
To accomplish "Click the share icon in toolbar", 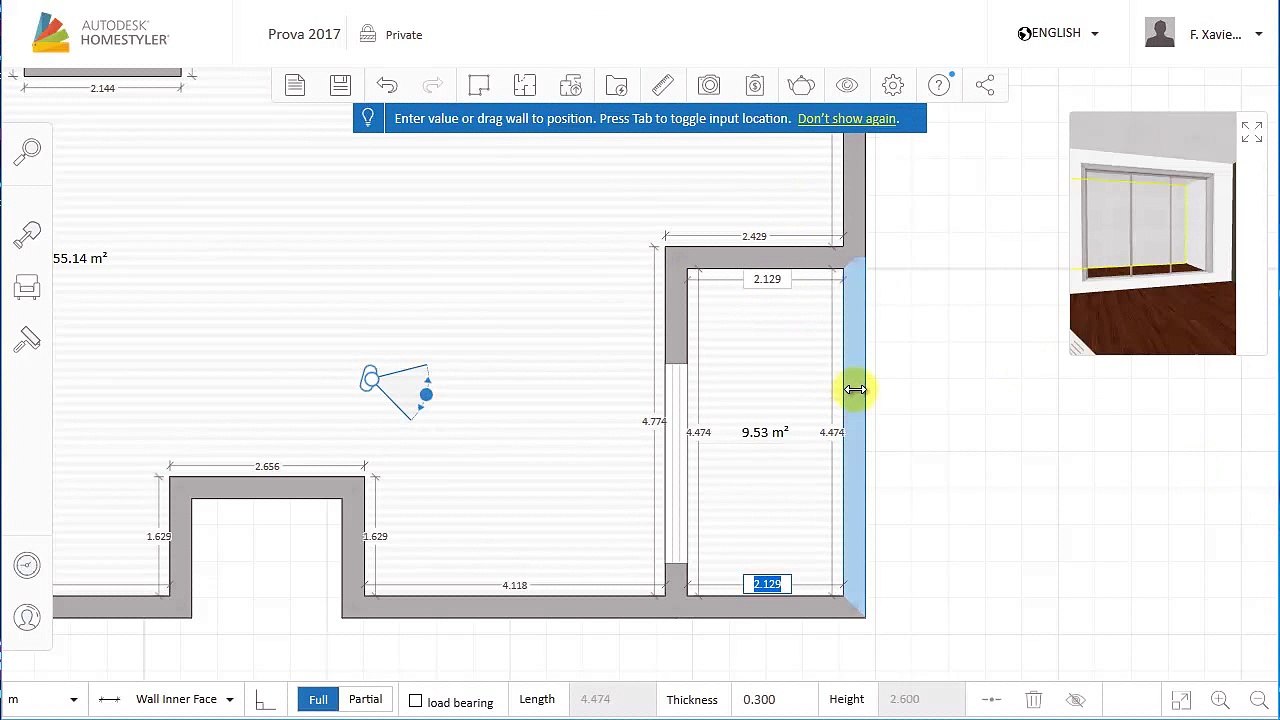I will (x=985, y=85).
